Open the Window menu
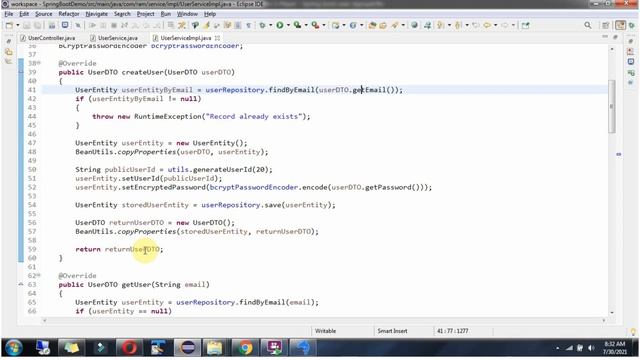Image resolution: width=640 pixels, height=360 pixels. tap(187, 14)
